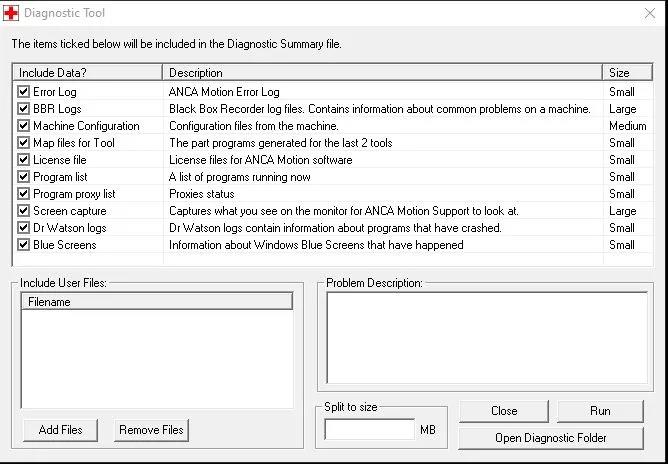Uncheck the License file checkbox
This screenshot has width=668, height=464.
(23, 160)
